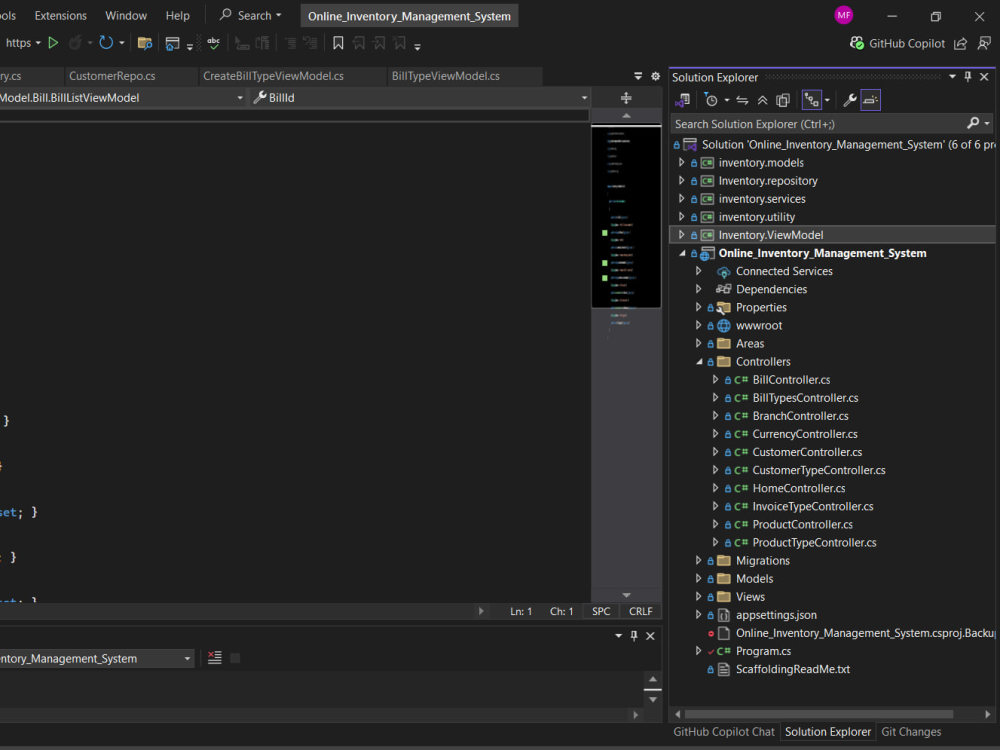The image size is (1000, 750).
Task: Switch to CustomerRepo.cs tab
Action: pyautogui.click(x=112, y=76)
